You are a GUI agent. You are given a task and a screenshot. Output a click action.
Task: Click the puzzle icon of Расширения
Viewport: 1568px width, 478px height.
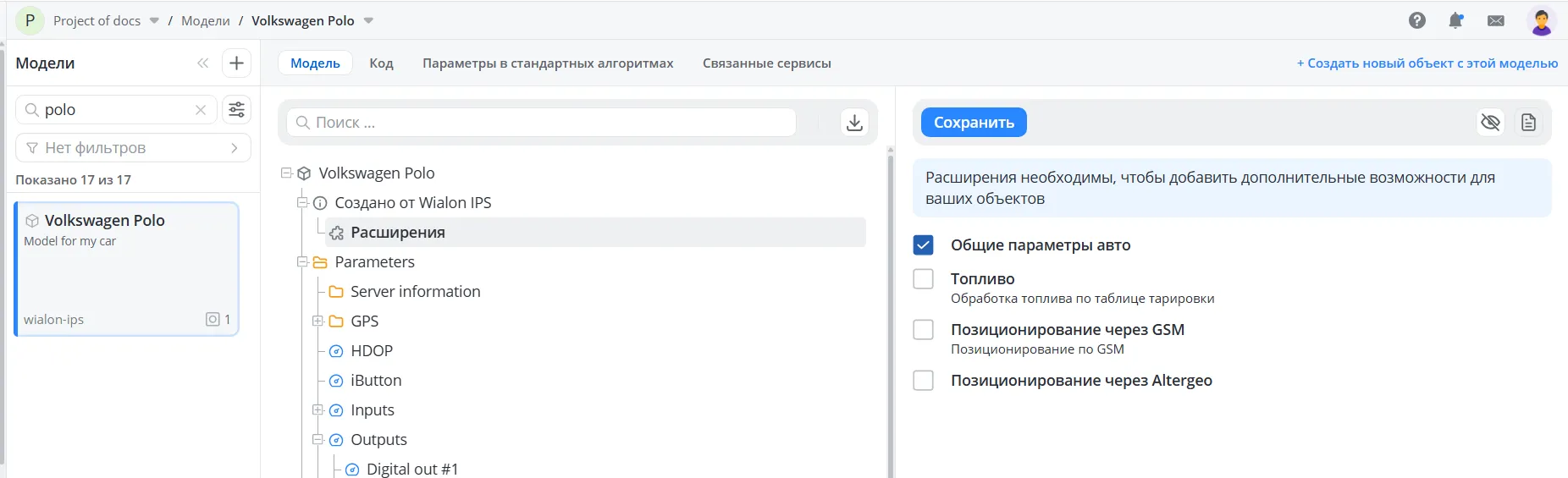(x=336, y=233)
